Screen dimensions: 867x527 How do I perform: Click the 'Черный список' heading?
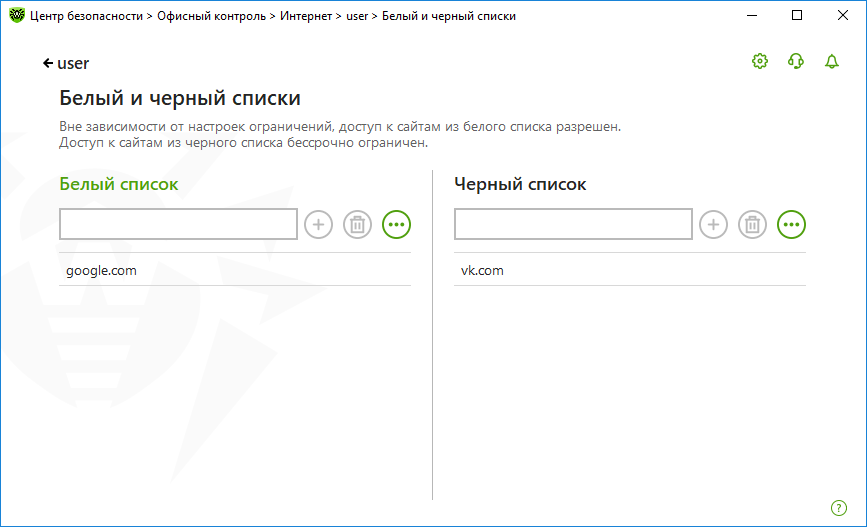click(520, 184)
